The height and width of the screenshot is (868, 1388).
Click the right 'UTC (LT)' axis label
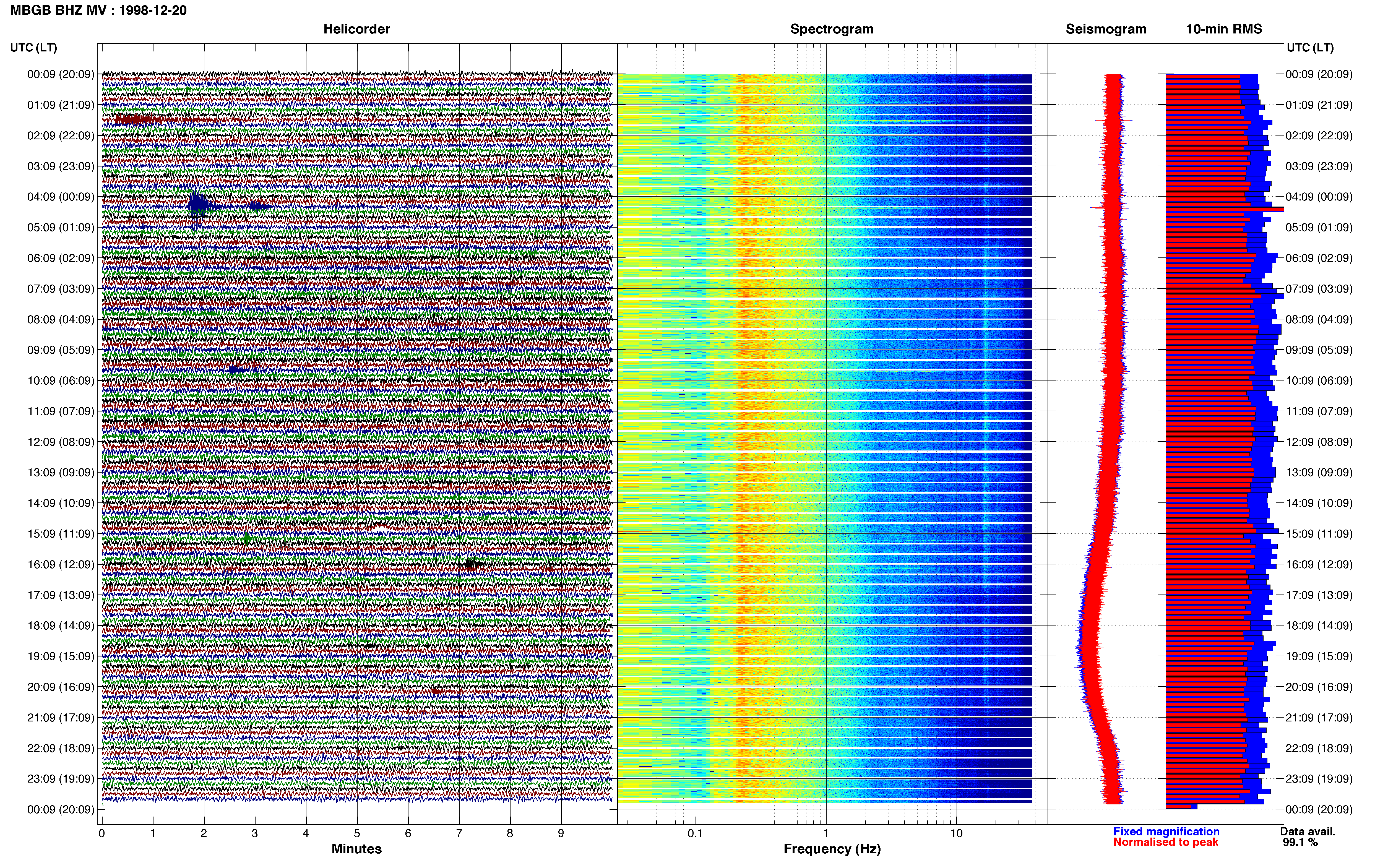pos(1310,48)
